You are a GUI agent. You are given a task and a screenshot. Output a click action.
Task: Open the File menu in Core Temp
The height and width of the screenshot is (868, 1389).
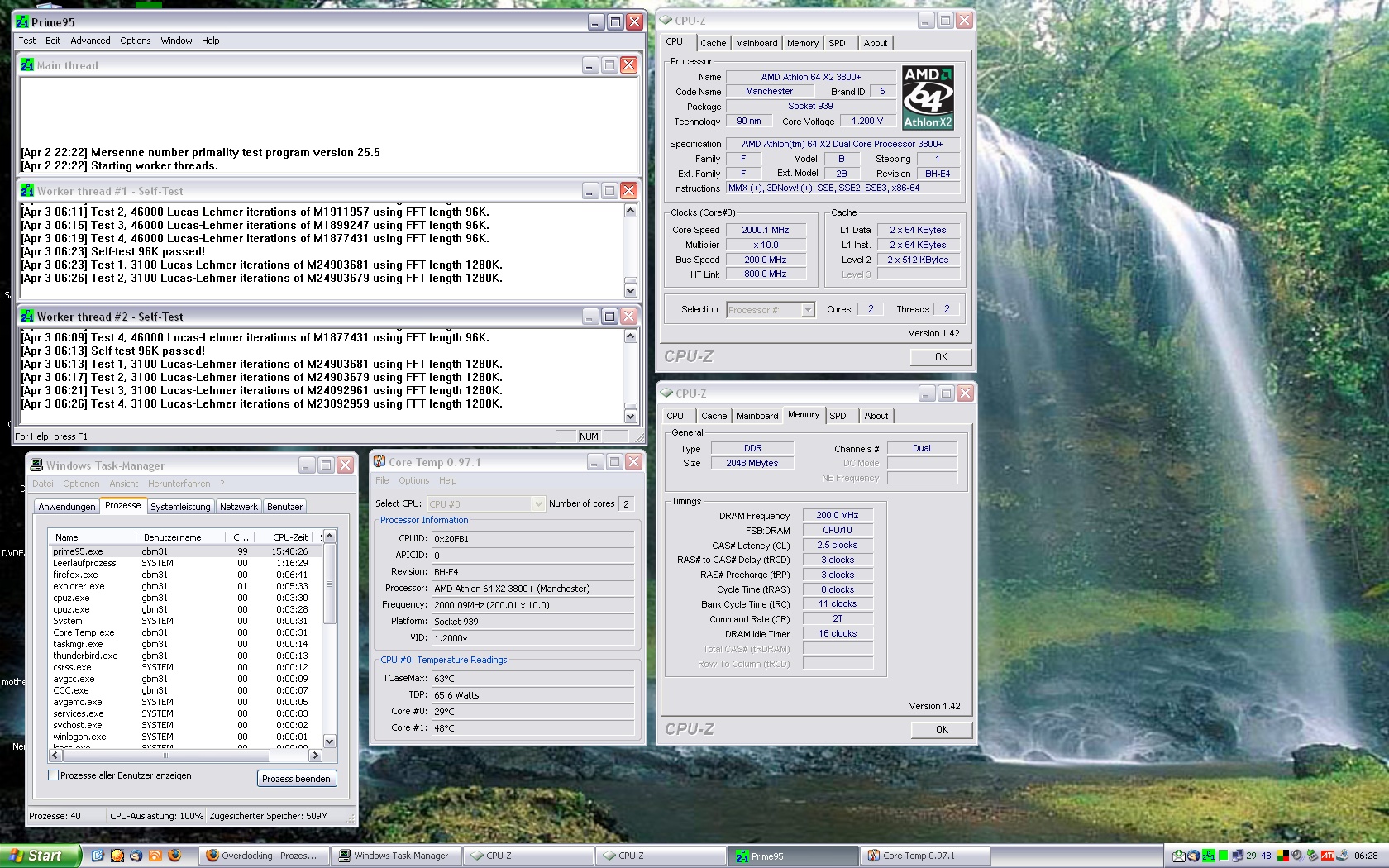[382, 480]
